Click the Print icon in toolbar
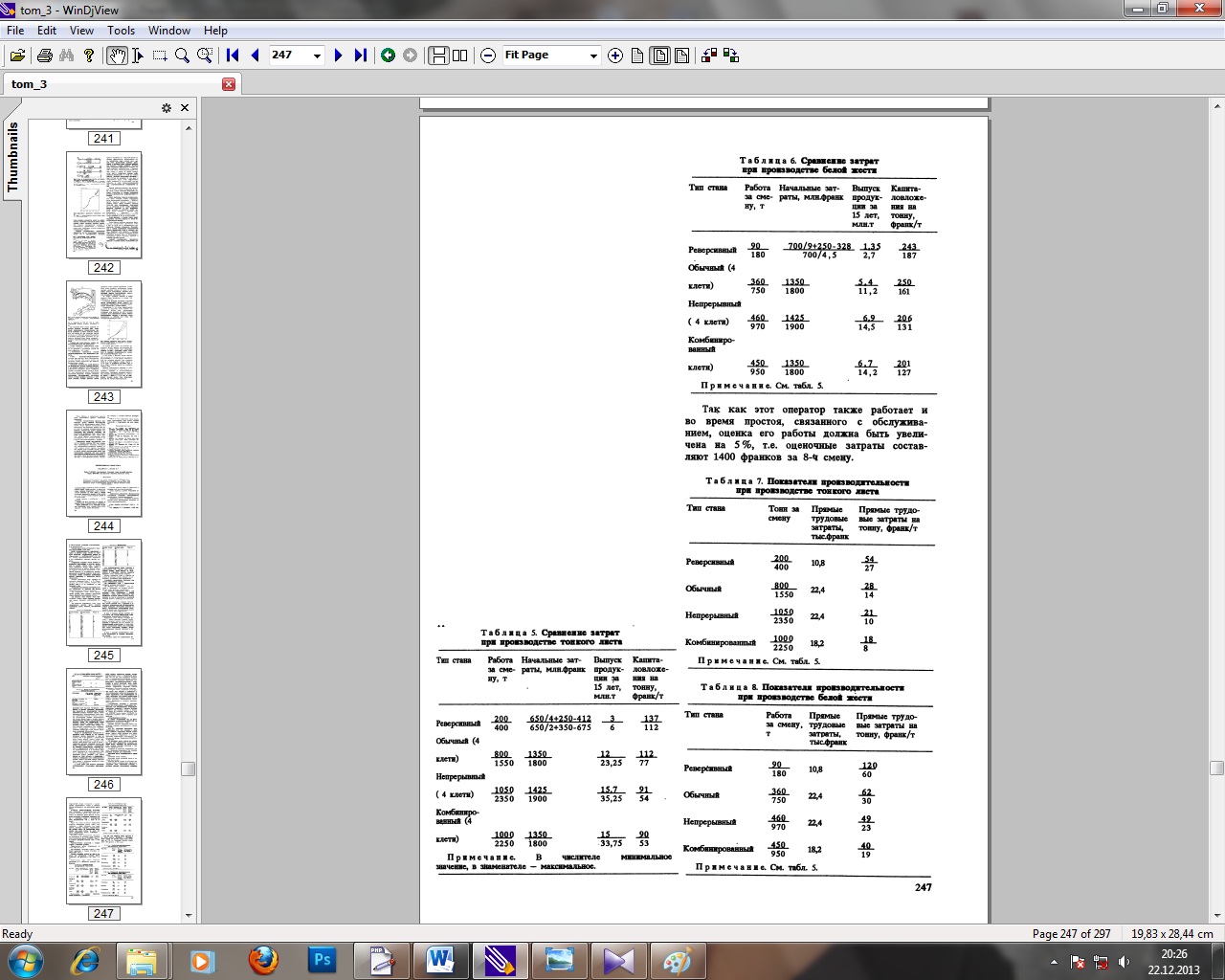This screenshot has height=980, width=1225. 44,56
